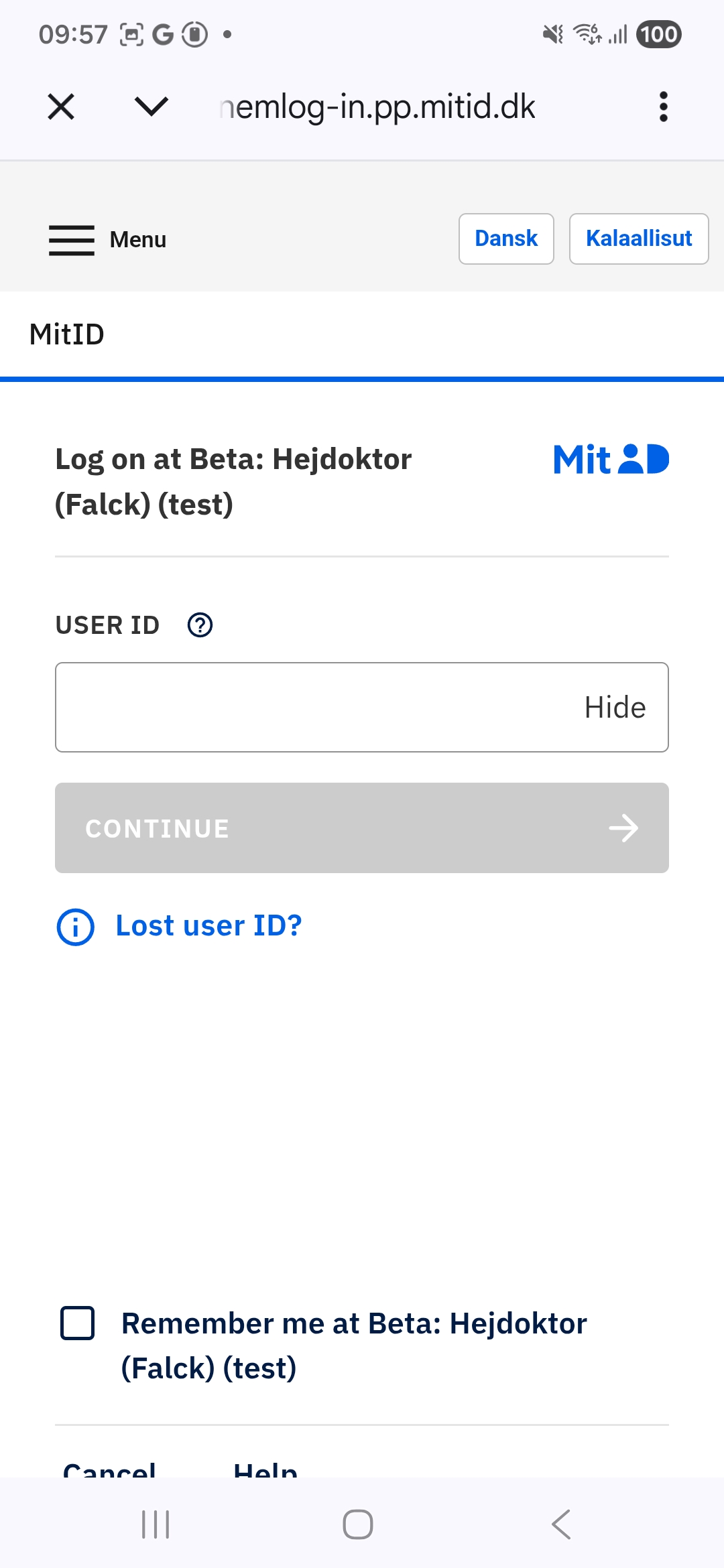Switch language to Kalaallisut
The height and width of the screenshot is (1568, 724).
pos(638,239)
